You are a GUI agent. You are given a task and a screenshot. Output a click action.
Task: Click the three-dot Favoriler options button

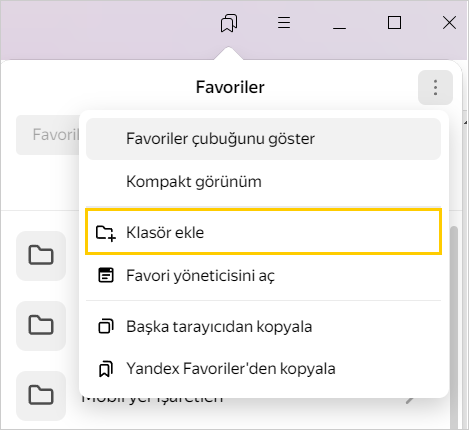tap(435, 88)
